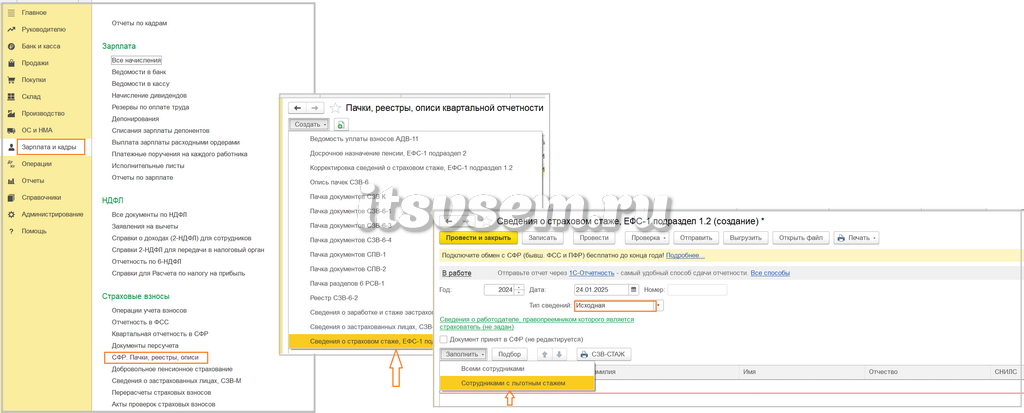The width and height of the screenshot is (1024, 413).
Task: Go back in the Пачки, реестры window
Action: [297, 108]
